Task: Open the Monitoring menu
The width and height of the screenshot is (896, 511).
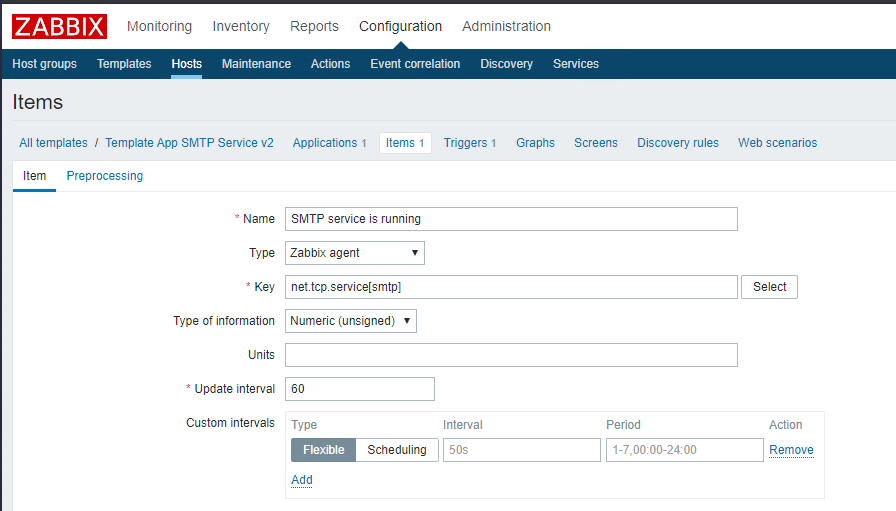Action: [159, 26]
